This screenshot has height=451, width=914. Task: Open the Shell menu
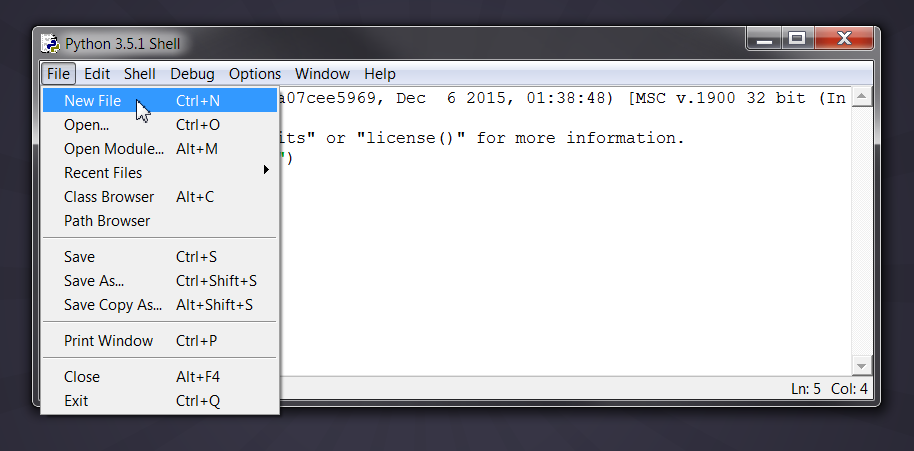click(139, 74)
